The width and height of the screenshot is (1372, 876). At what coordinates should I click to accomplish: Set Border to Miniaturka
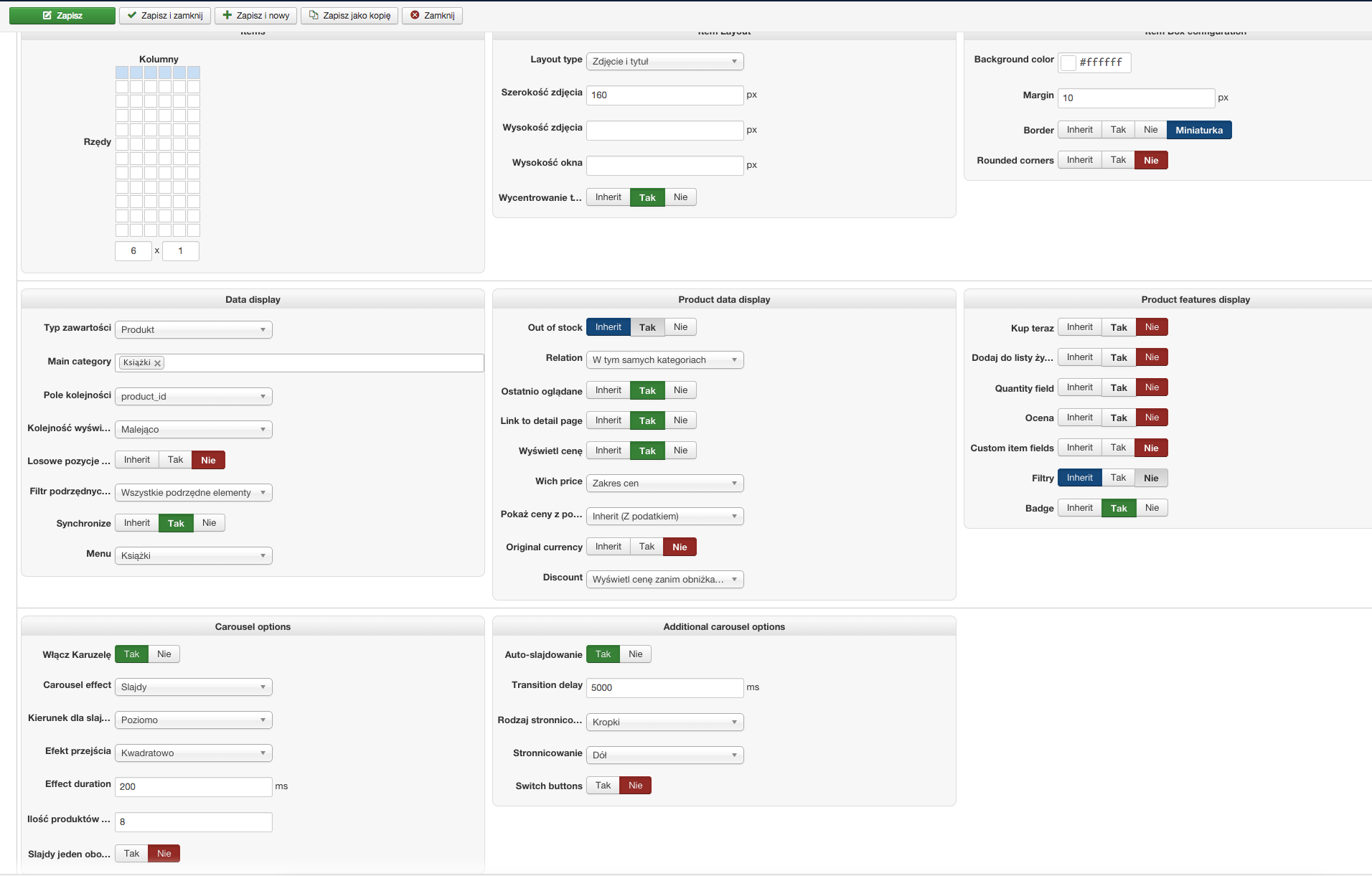pos(1199,130)
